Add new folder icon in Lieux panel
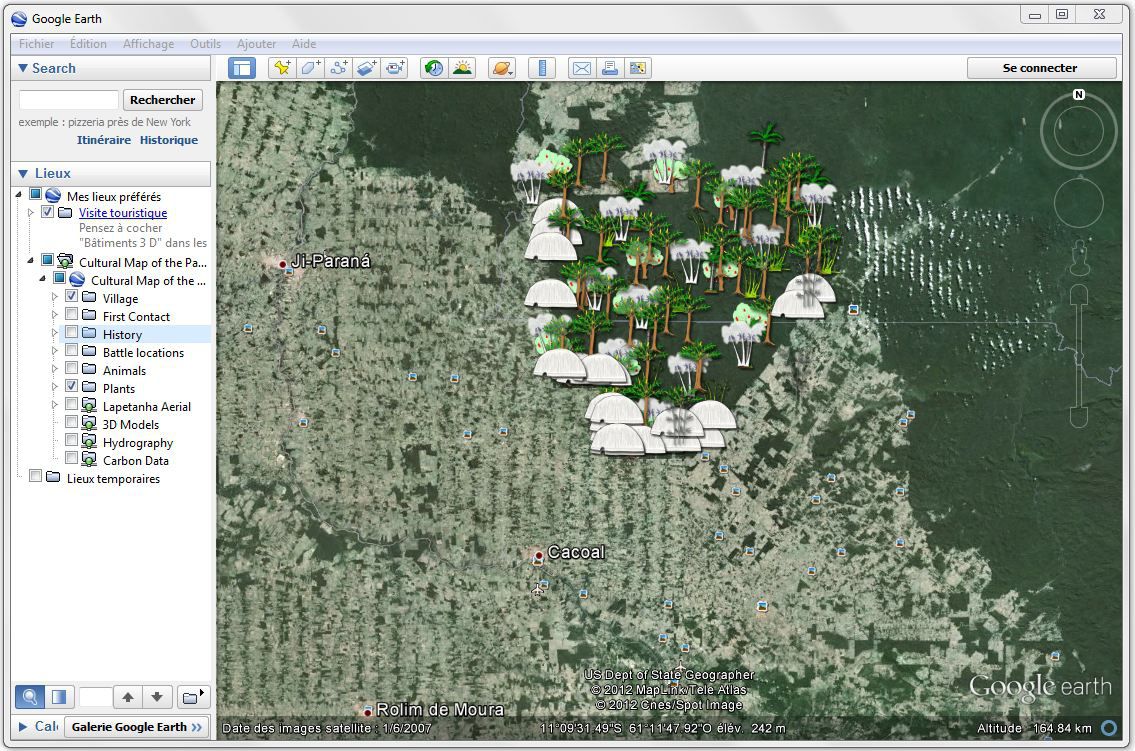This screenshot has height=751, width=1135. click(192, 697)
